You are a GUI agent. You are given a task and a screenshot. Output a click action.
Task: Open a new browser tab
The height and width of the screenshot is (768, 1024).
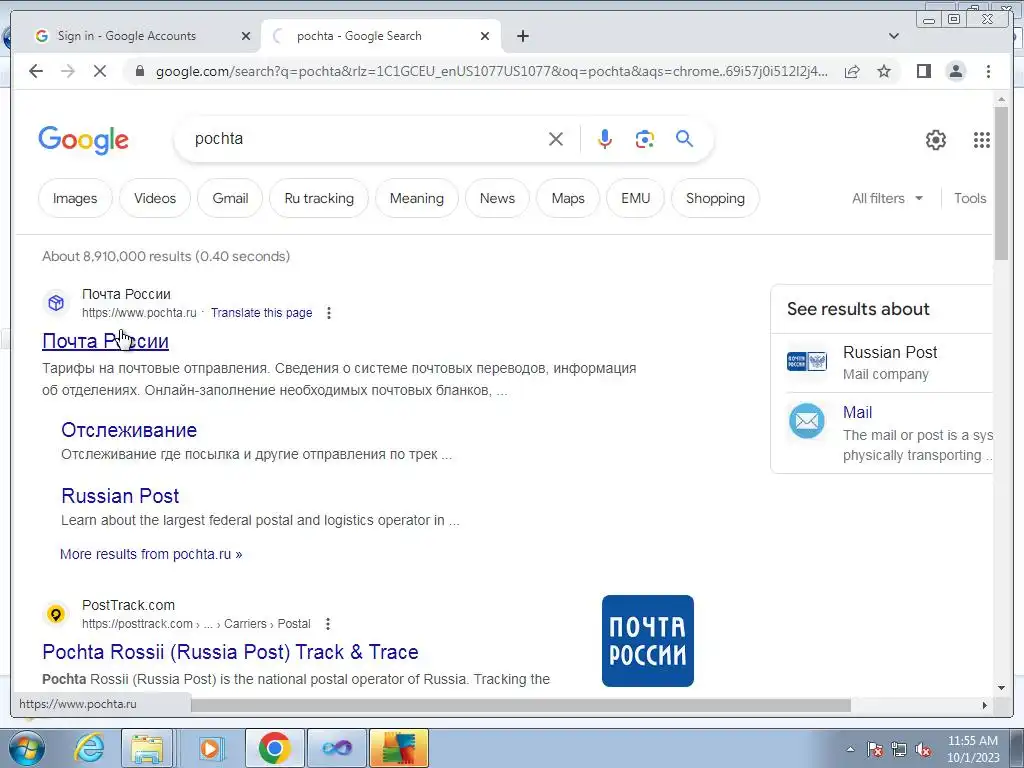(x=522, y=36)
